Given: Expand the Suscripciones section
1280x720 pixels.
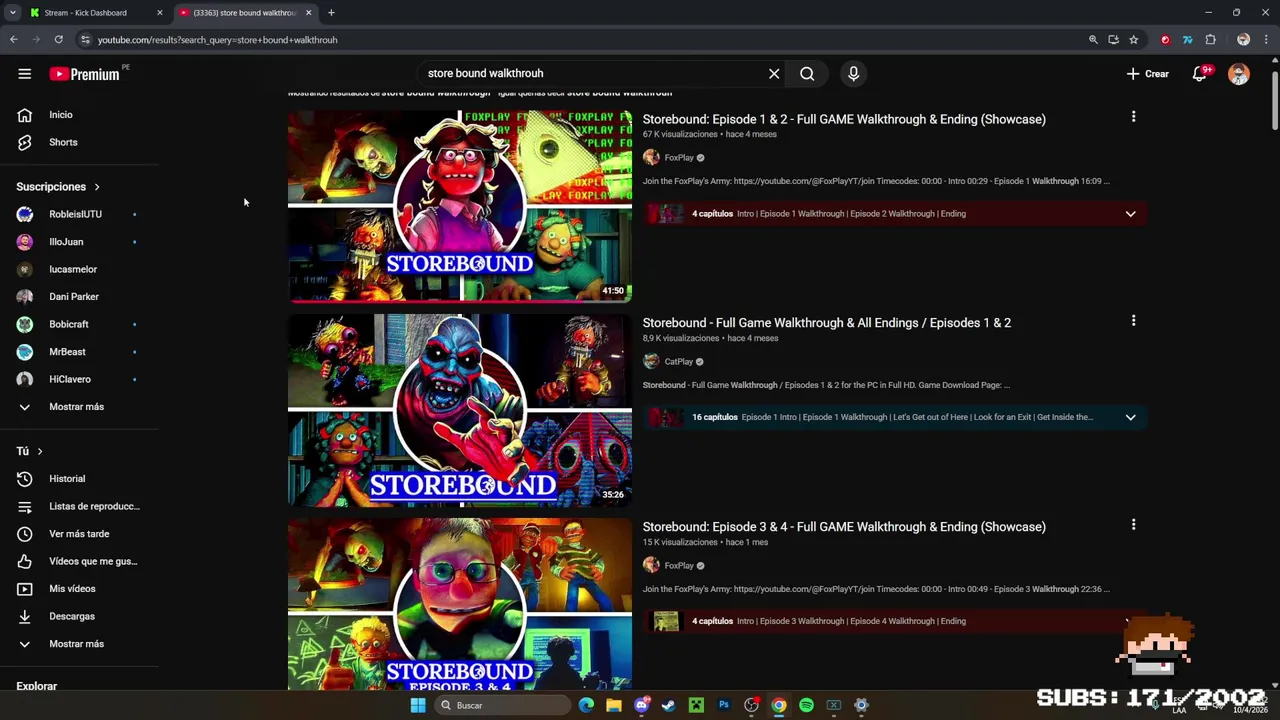Looking at the screenshot, I should point(59,187).
